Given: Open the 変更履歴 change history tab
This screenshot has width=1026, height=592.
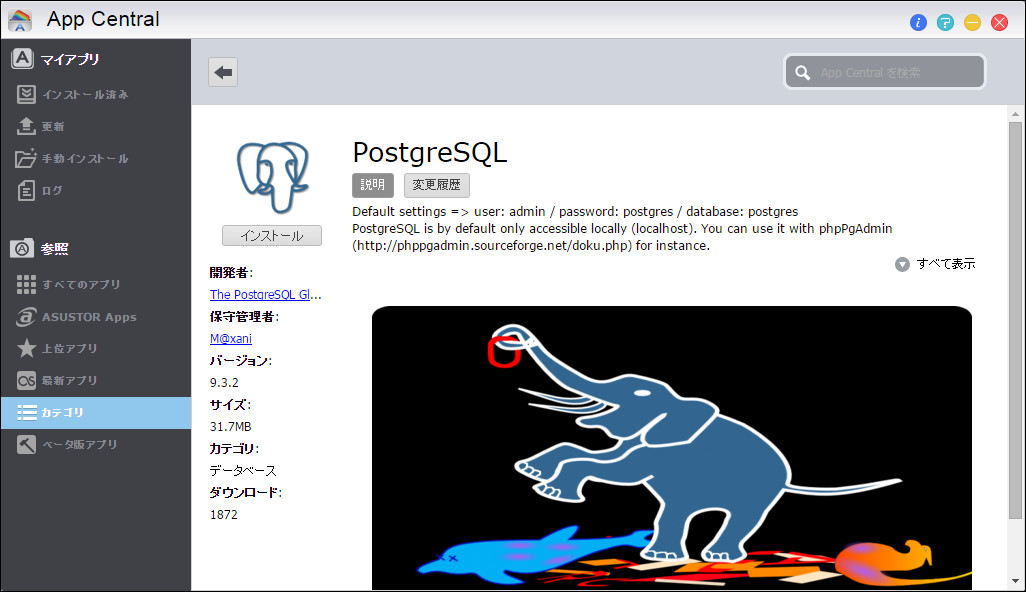Looking at the screenshot, I should coord(436,184).
